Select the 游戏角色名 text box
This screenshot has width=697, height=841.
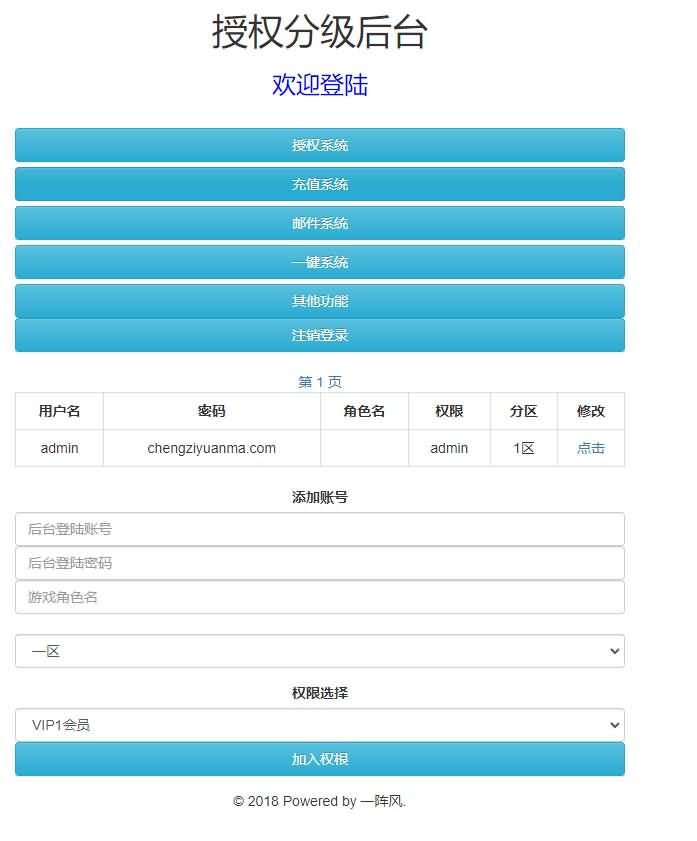(320, 597)
